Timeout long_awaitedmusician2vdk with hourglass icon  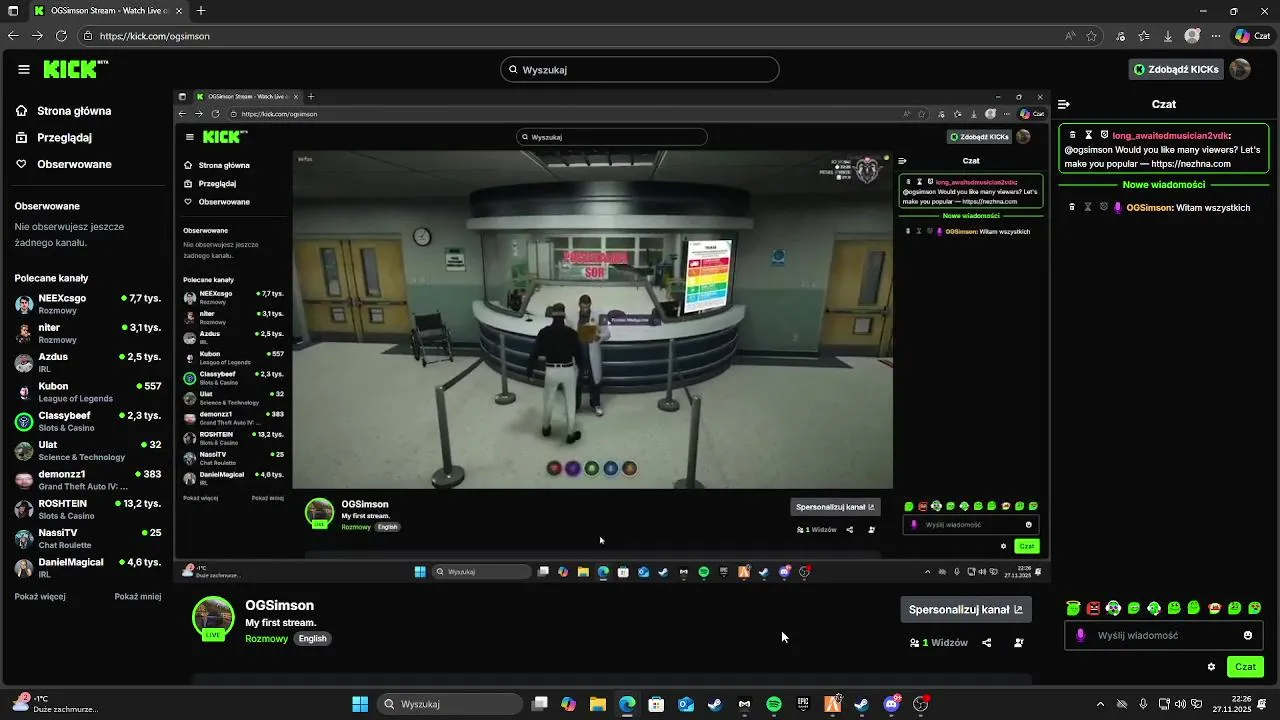tap(1088, 135)
